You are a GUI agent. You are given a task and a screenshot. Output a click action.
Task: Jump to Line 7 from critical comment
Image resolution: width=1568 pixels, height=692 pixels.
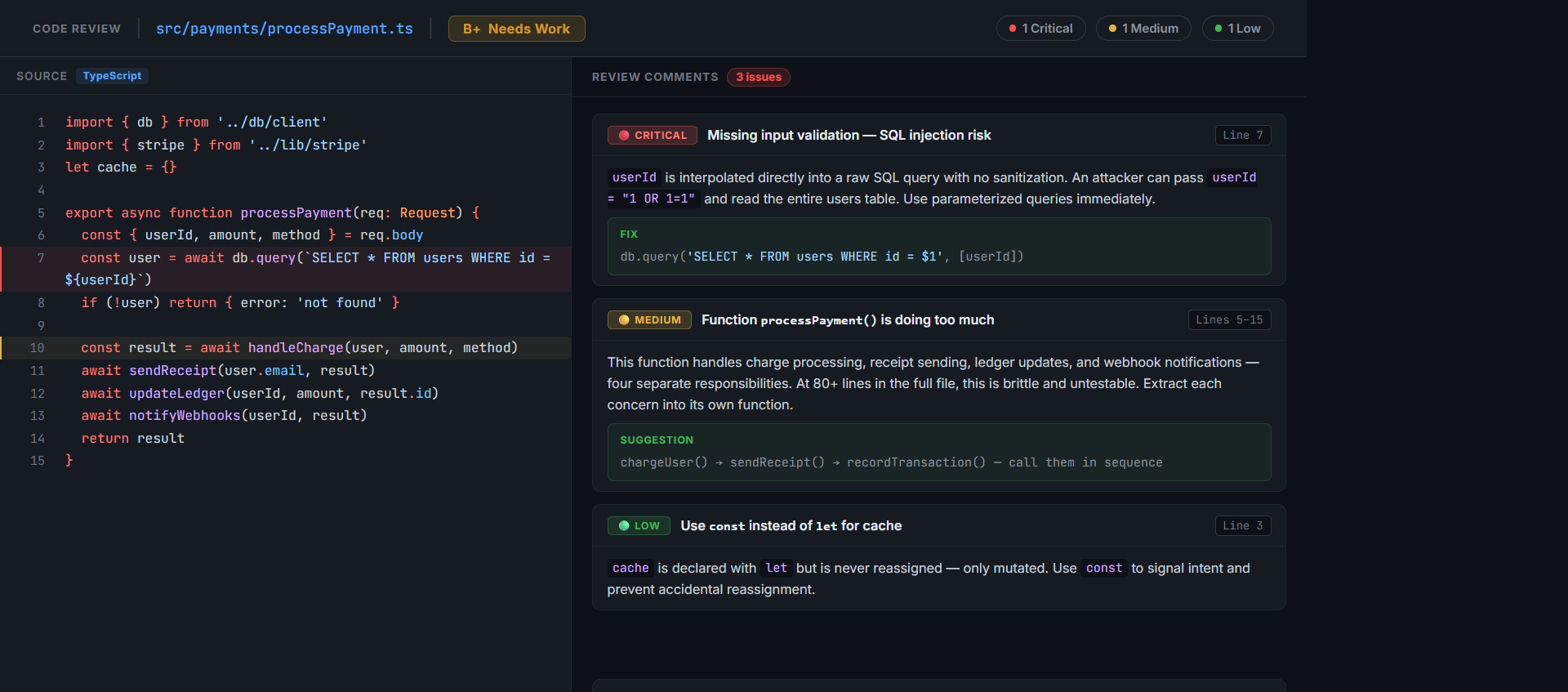pos(1242,136)
